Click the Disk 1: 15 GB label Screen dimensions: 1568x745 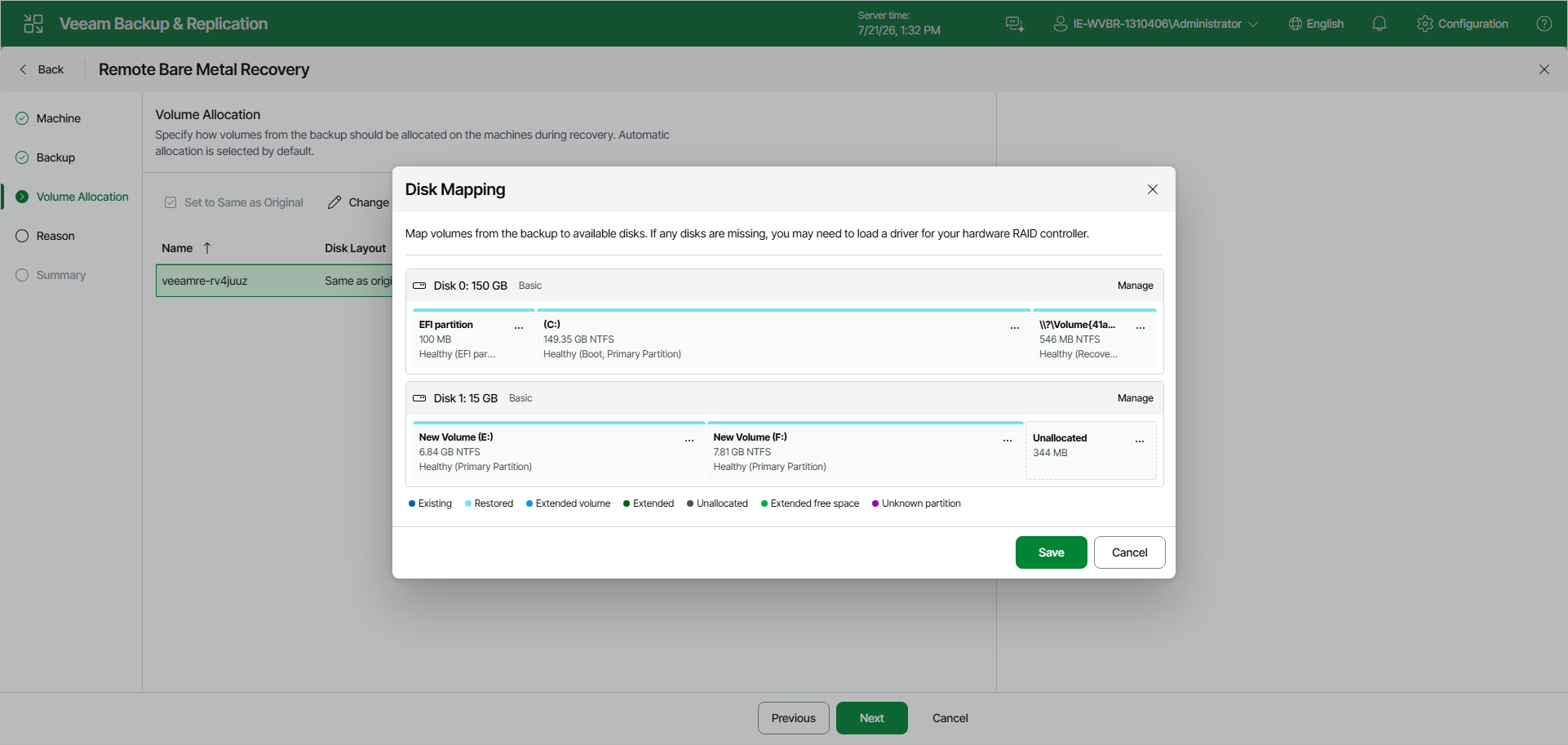pyautogui.click(x=466, y=398)
